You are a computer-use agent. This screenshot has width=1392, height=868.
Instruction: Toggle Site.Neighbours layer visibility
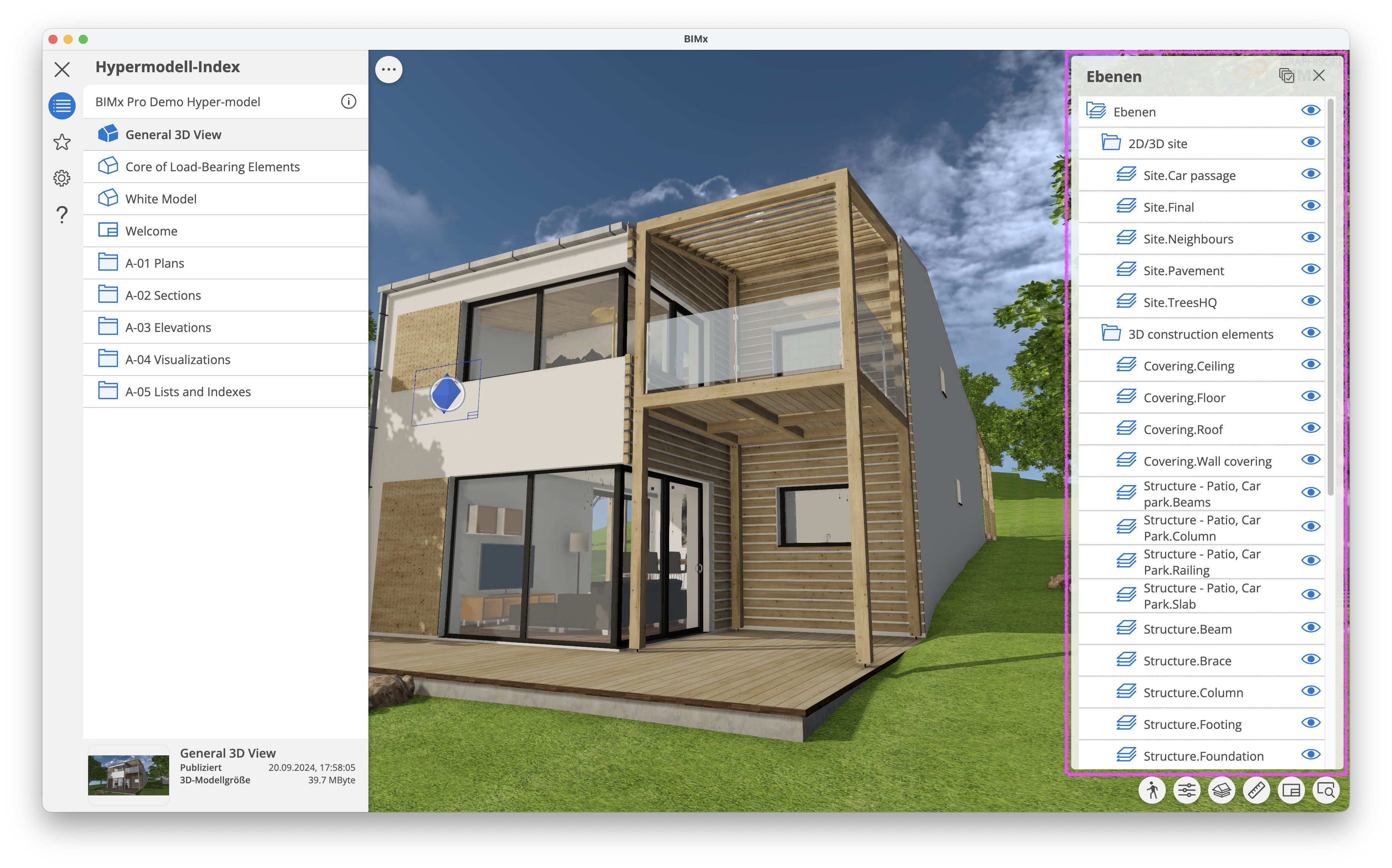click(x=1310, y=238)
